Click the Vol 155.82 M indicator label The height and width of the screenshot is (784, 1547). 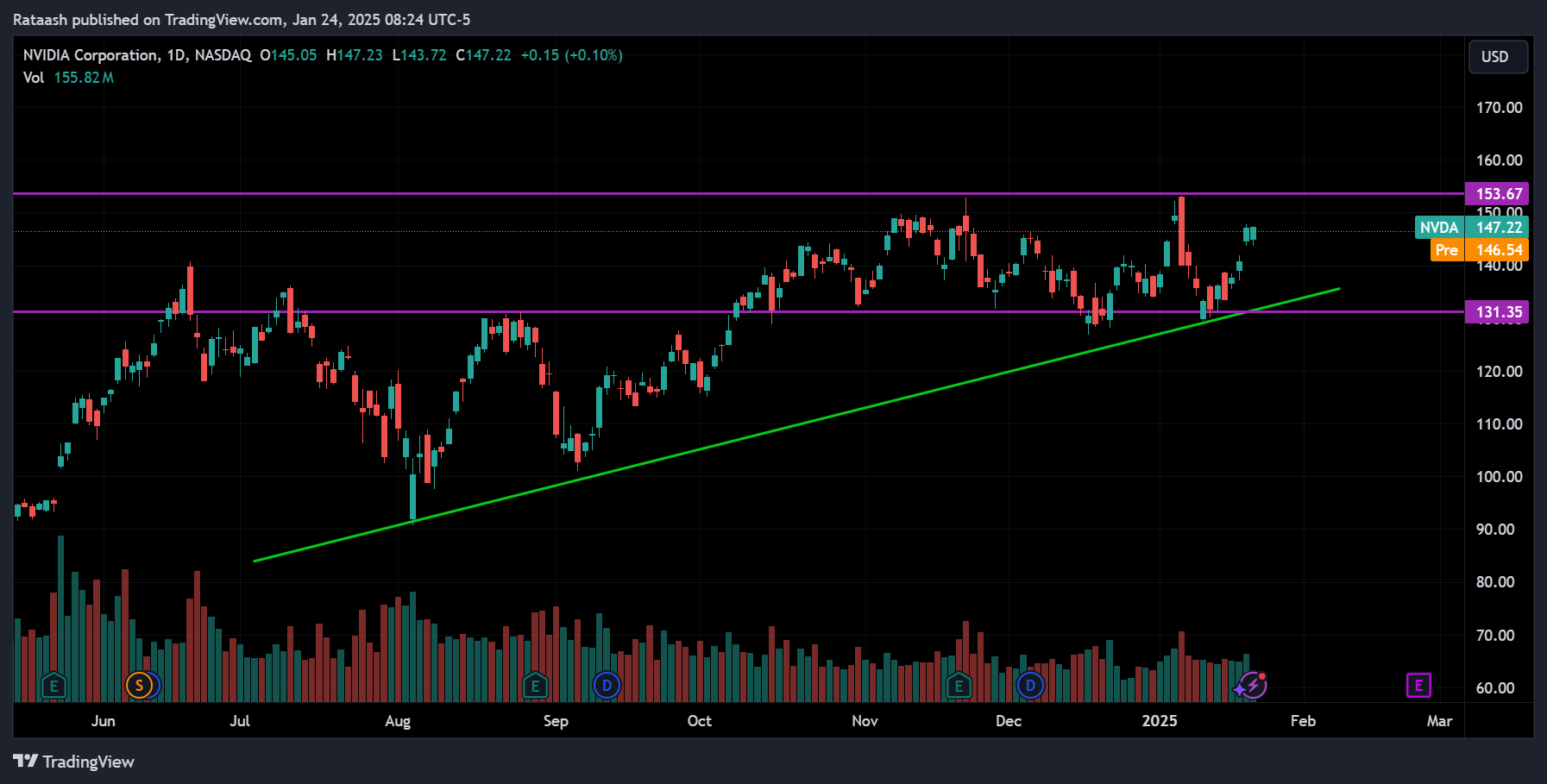tap(68, 78)
